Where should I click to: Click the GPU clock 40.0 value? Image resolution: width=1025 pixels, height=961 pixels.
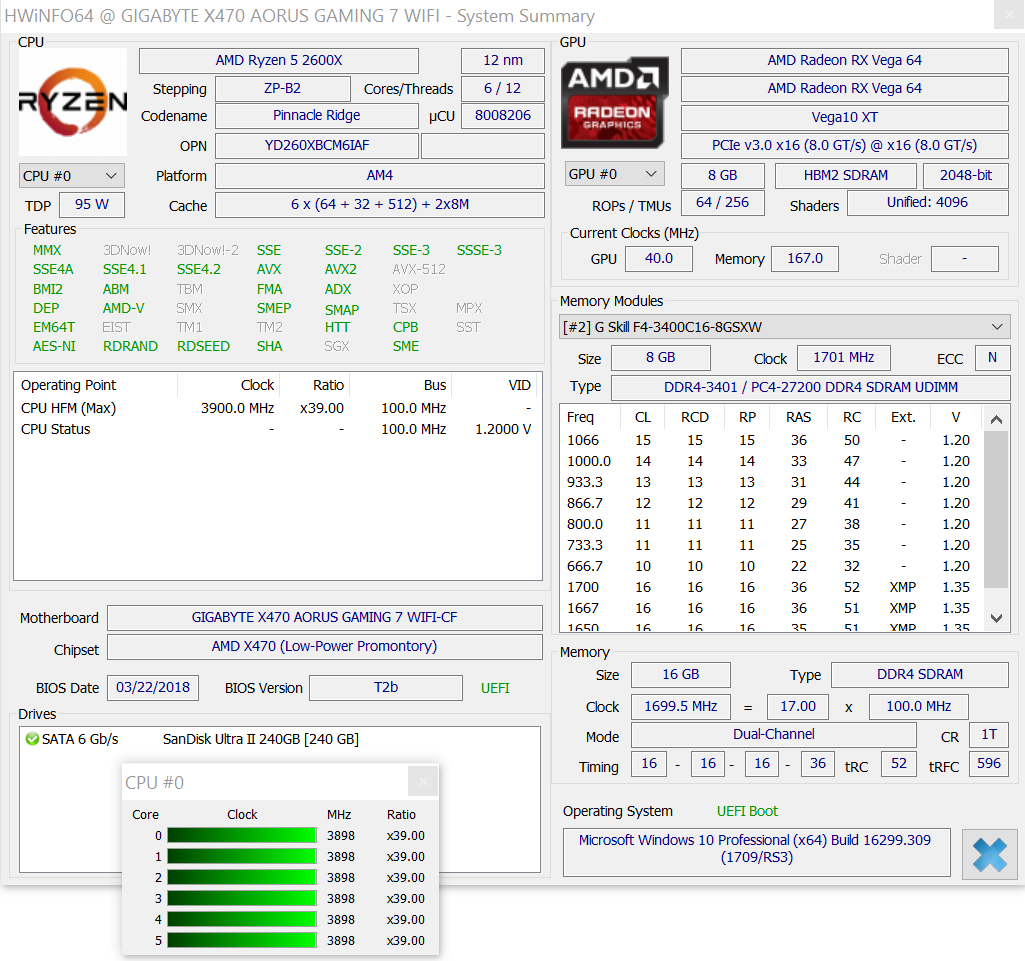coord(659,259)
